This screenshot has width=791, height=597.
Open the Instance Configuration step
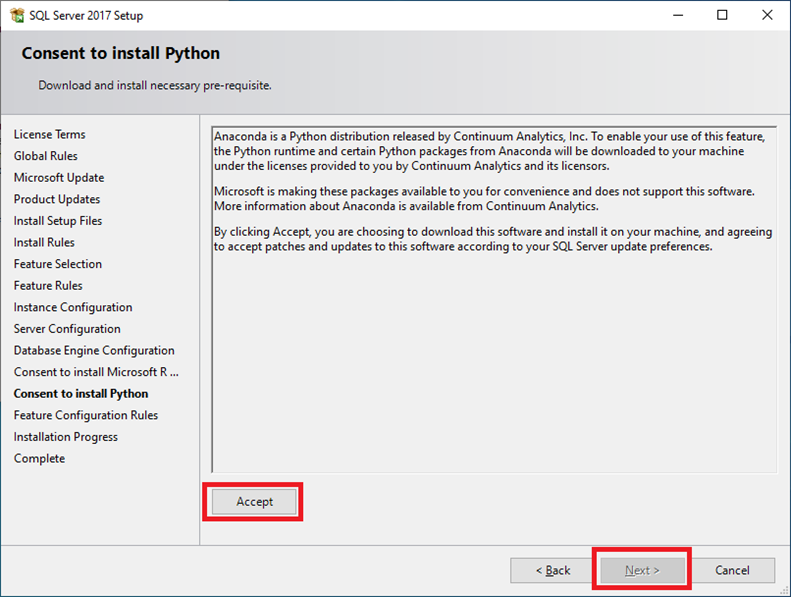coord(73,307)
